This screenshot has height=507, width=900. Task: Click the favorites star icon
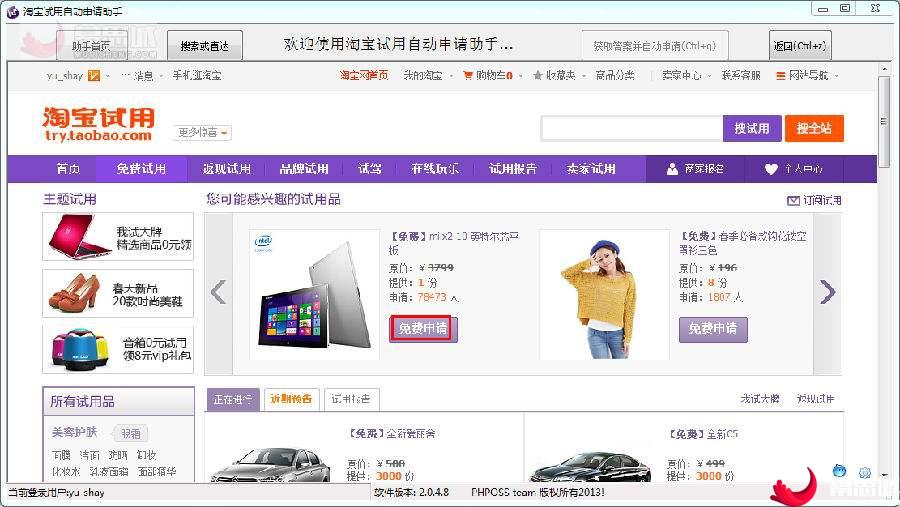point(538,75)
